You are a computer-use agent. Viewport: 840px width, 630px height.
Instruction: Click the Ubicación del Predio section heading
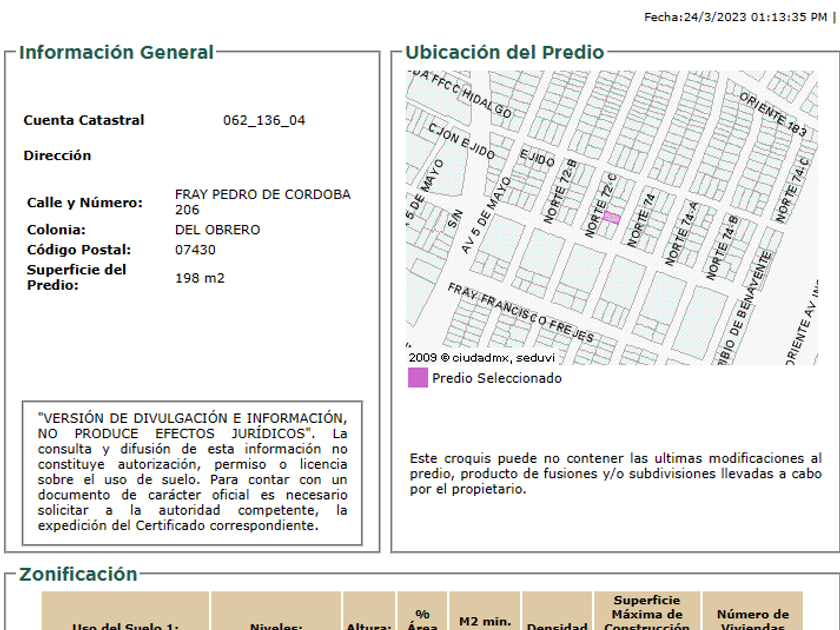pos(504,53)
